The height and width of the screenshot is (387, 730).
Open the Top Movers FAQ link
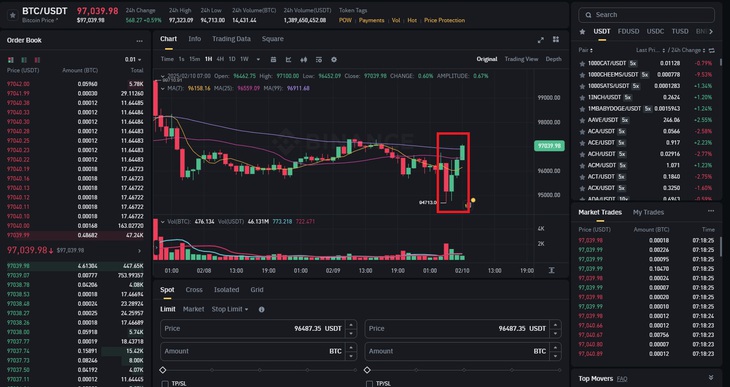coord(622,379)
